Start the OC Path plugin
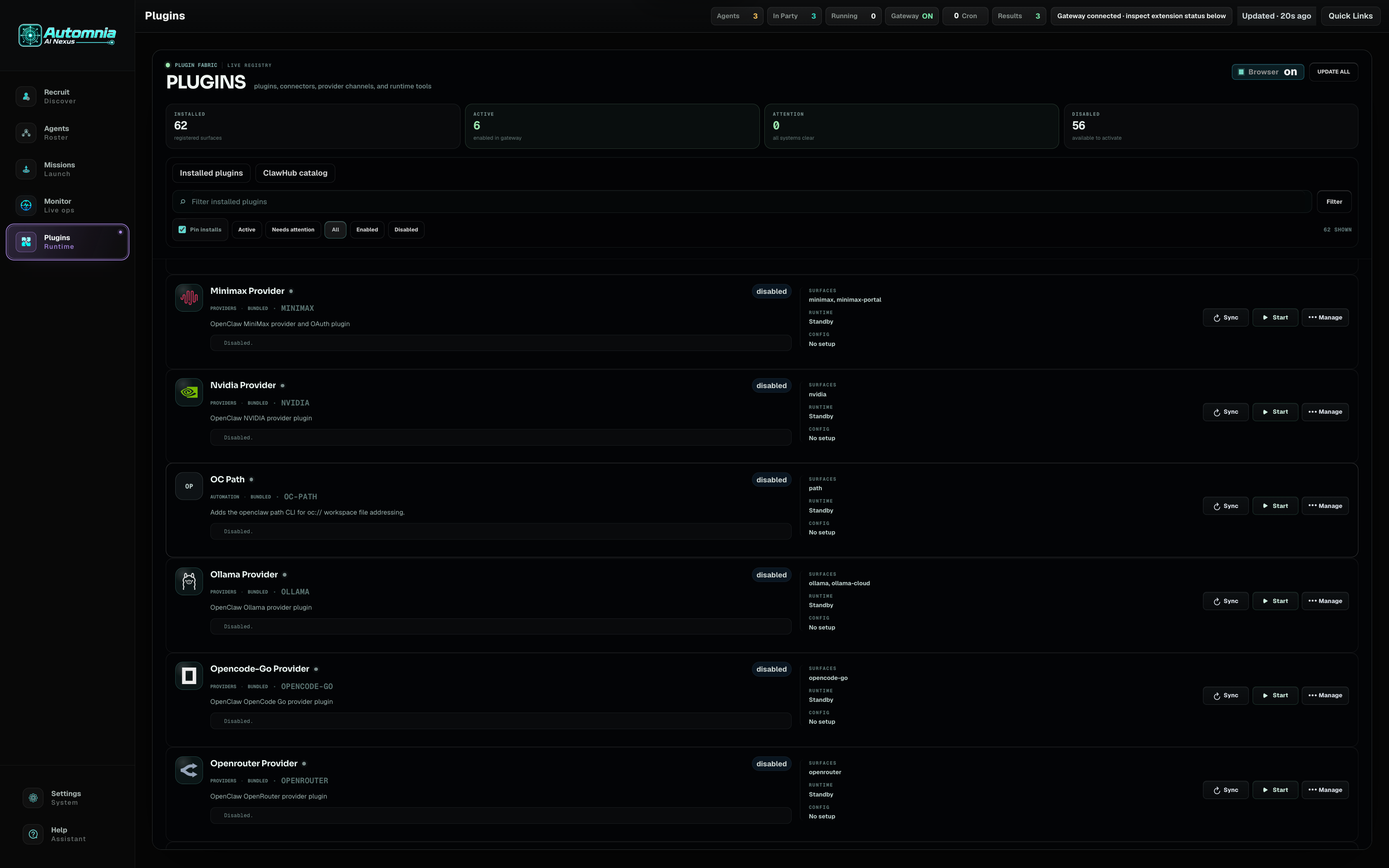 click(1275, 506)
